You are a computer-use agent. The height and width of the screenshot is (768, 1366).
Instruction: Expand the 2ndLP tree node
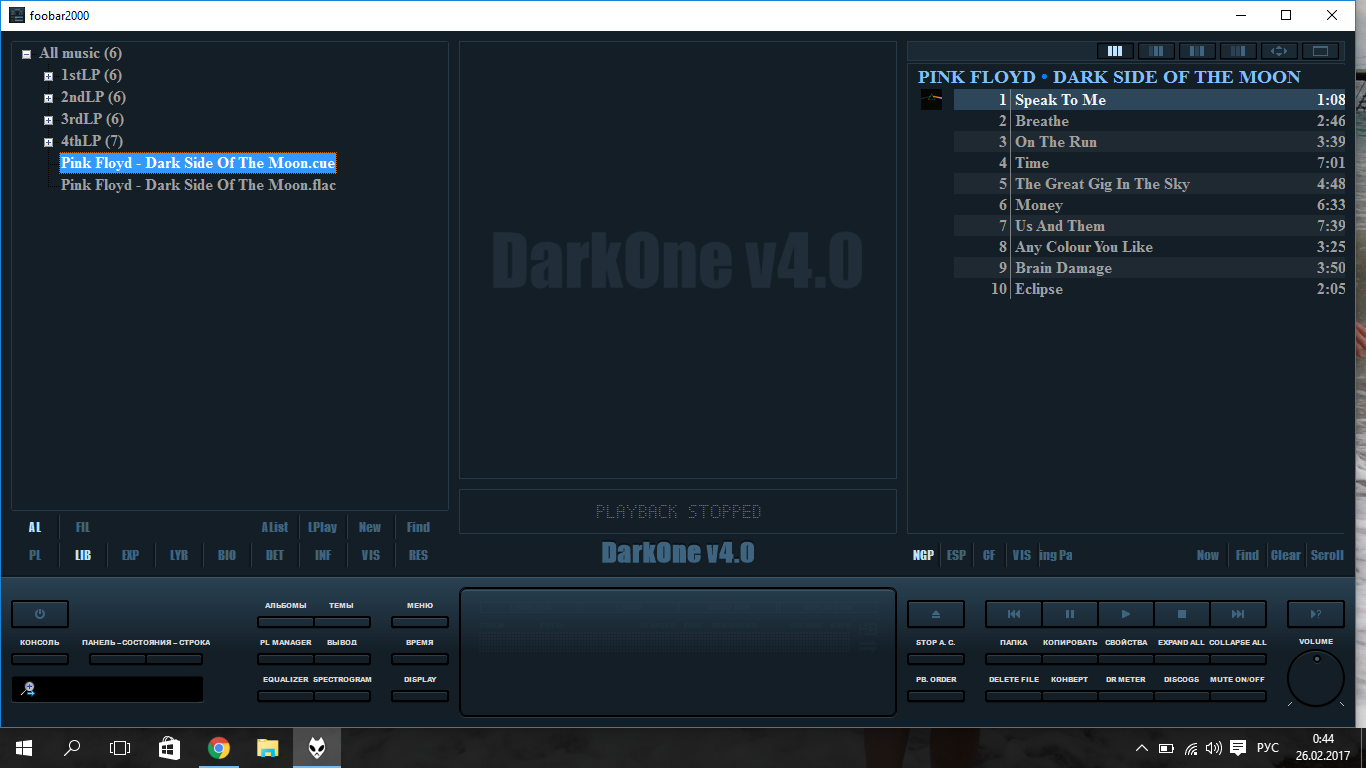pyautogui.click(x=48, y=98)
